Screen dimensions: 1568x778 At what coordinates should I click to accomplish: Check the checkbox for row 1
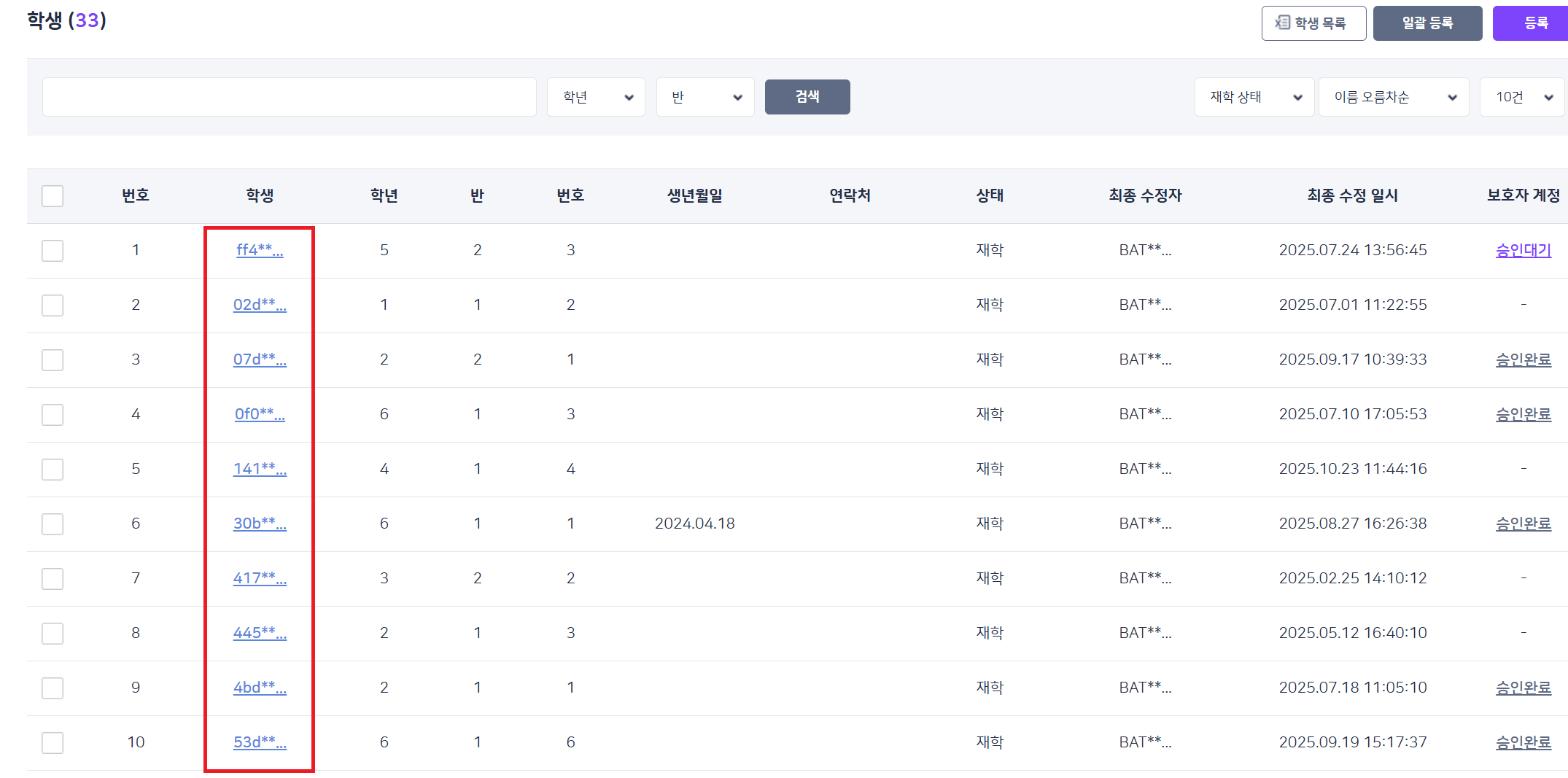tap(53, 250)
